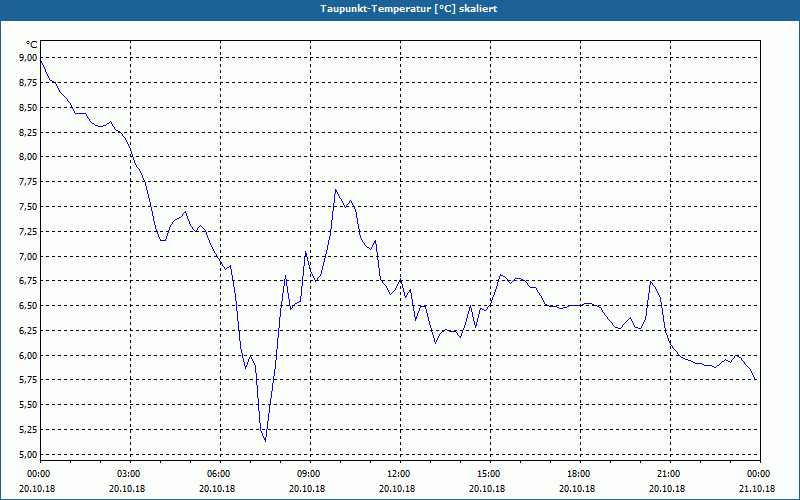Select the 5,25 y-axis label
Image resolution: width=800 pixels, height=500 pixels.
(x=29, y=430)
